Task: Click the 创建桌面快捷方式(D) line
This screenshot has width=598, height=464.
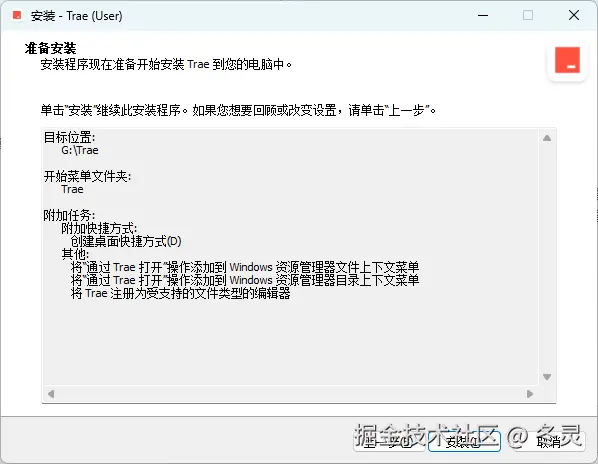Action: (x=126, y=241)
